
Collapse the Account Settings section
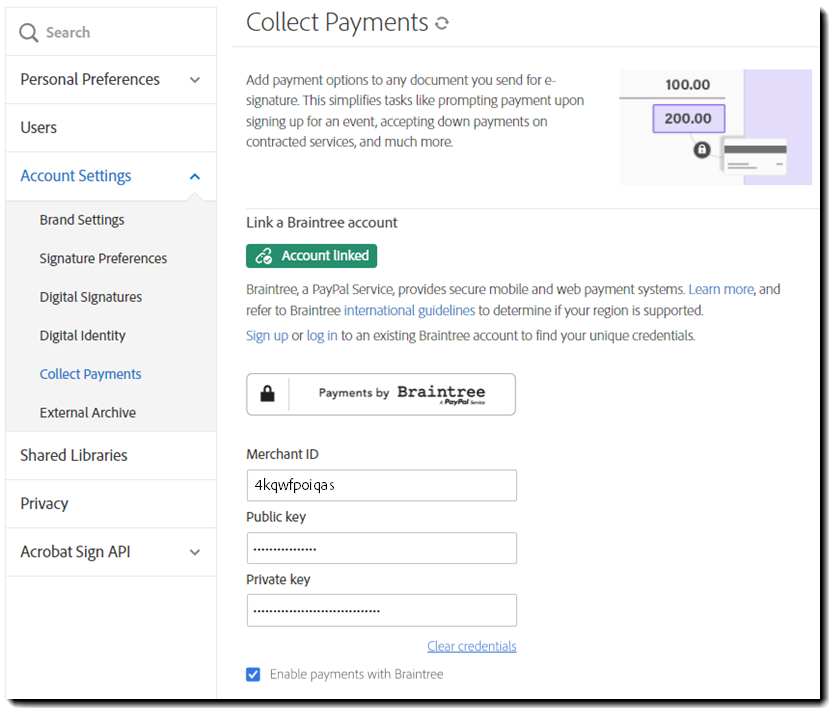pos(195,176)
